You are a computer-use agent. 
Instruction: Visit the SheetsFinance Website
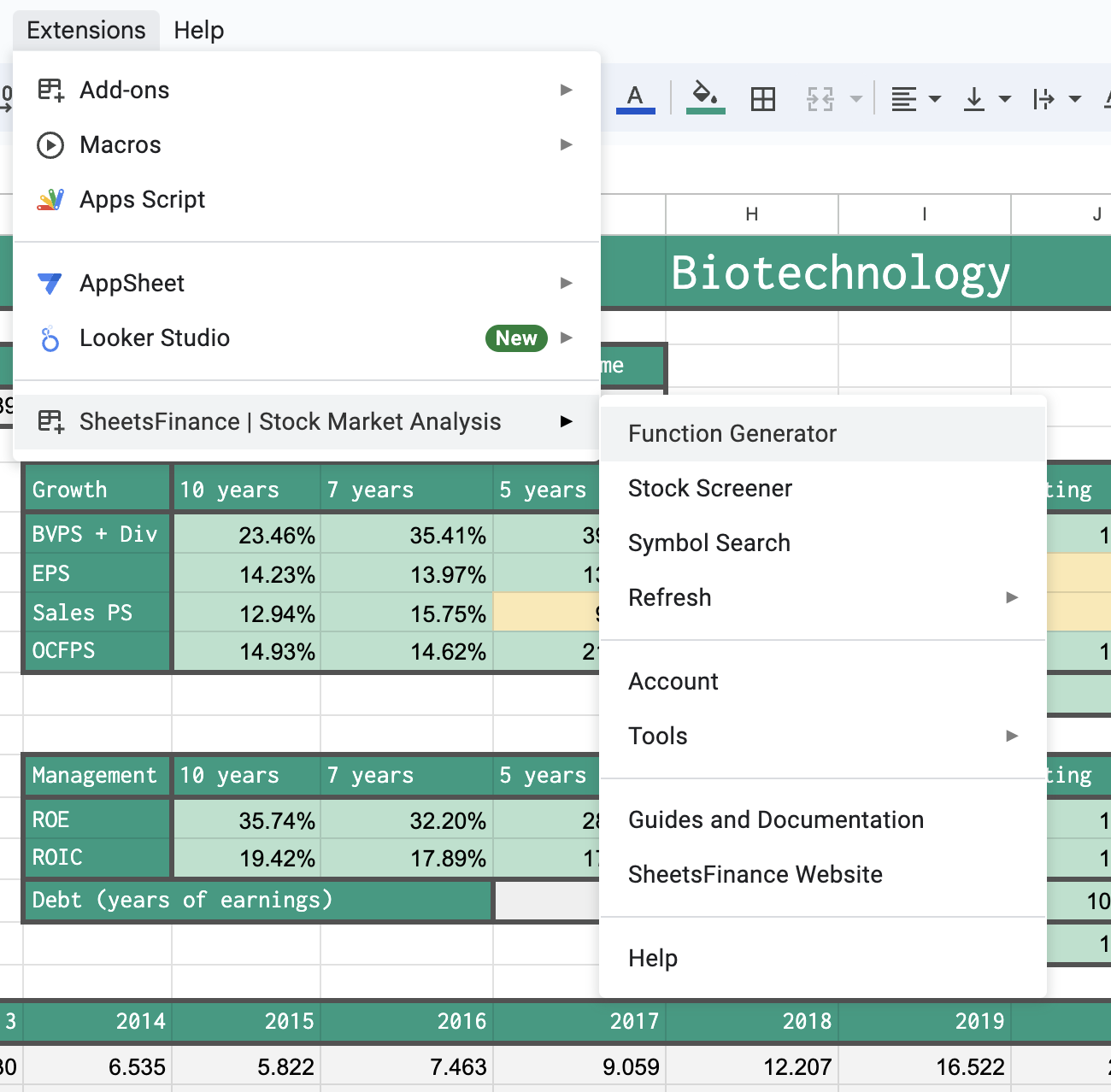click(755, 874)
